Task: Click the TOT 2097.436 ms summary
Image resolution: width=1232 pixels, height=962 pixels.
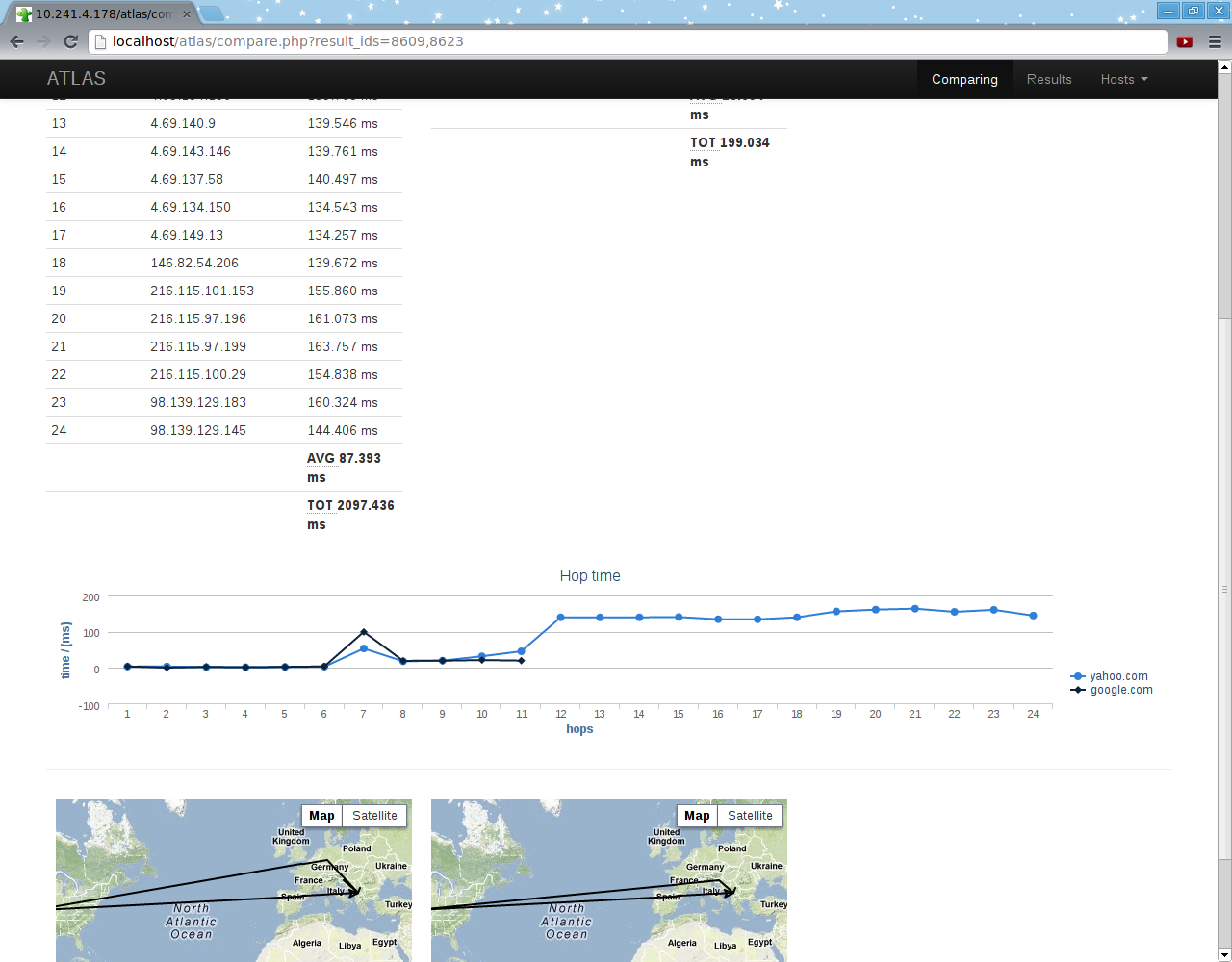Action: click(350, 515)
